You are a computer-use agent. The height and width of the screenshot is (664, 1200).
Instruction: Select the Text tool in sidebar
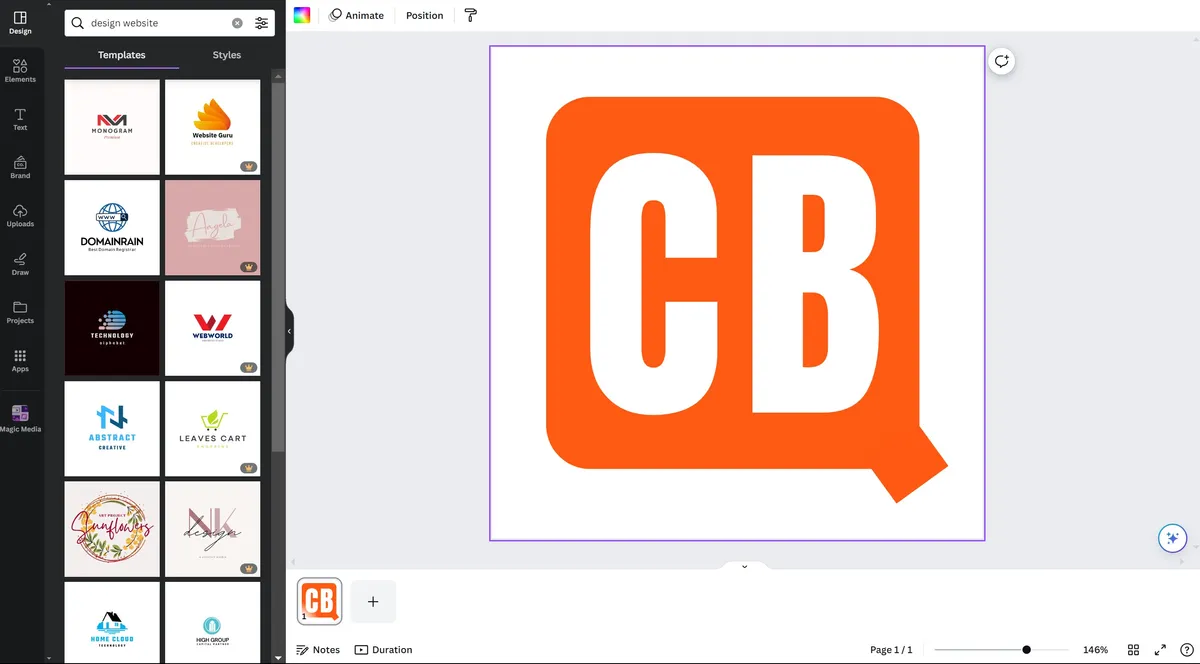click(x=20, y=119)
